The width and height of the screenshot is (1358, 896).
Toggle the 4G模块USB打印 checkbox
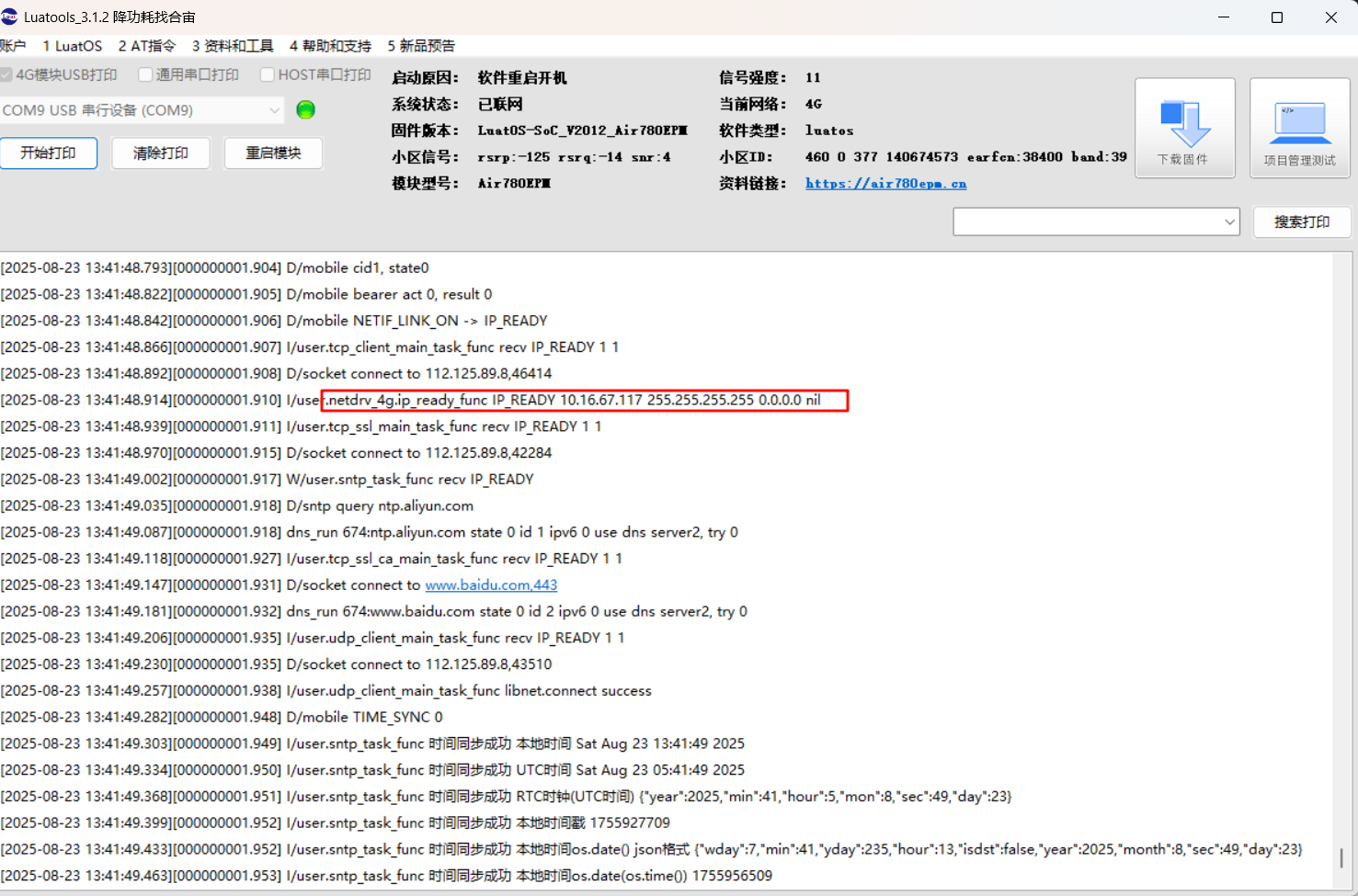pyautogui.click(x=6, y=74)
